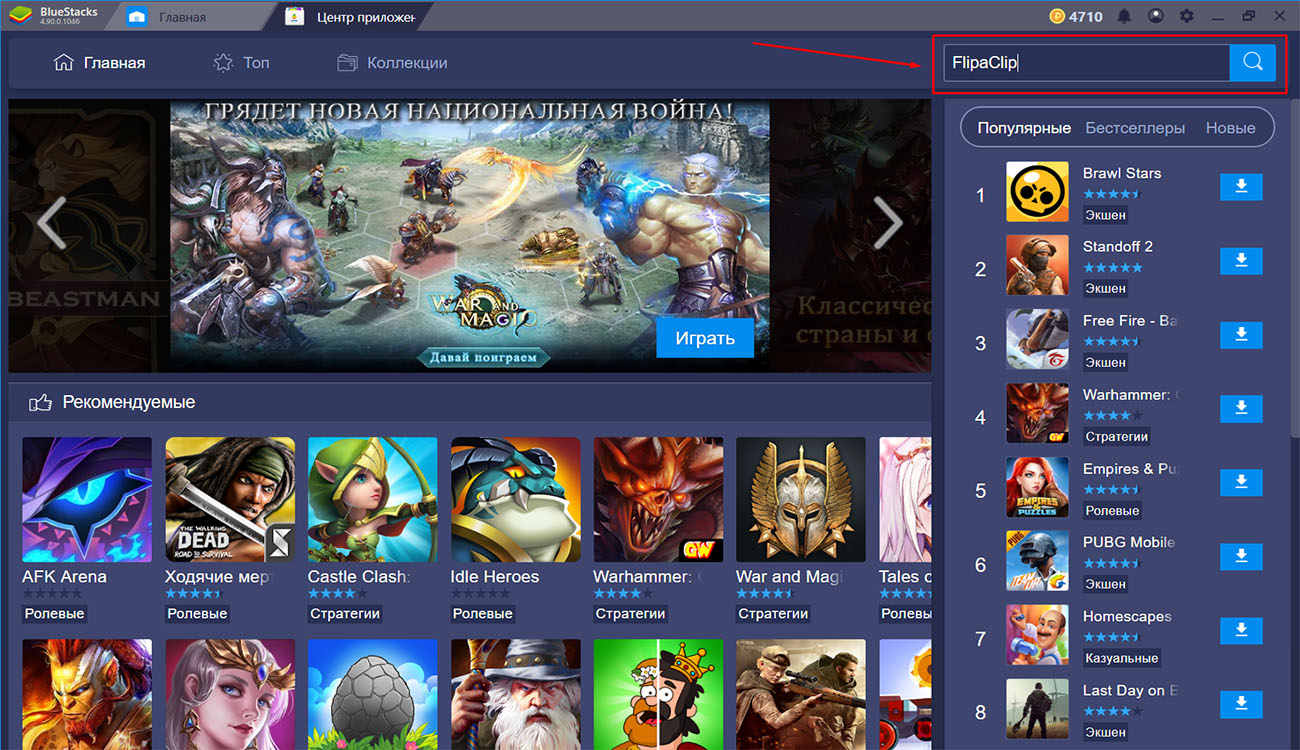Show the next banner with right arrow

pyautogui.click(x=888, y=223)
